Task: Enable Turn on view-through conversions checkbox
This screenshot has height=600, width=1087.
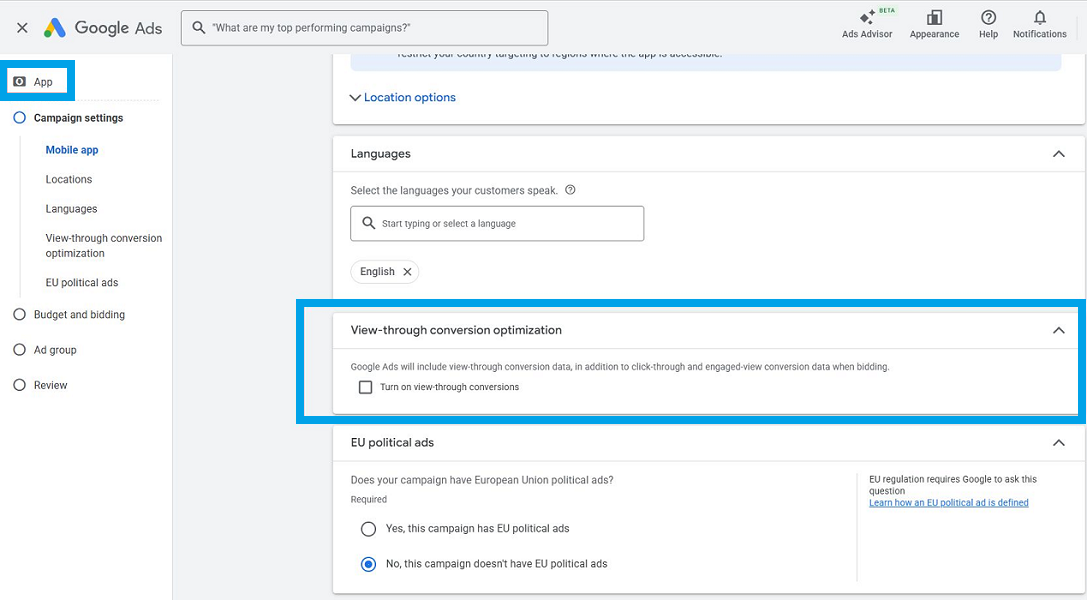Action: pos(366,387)
